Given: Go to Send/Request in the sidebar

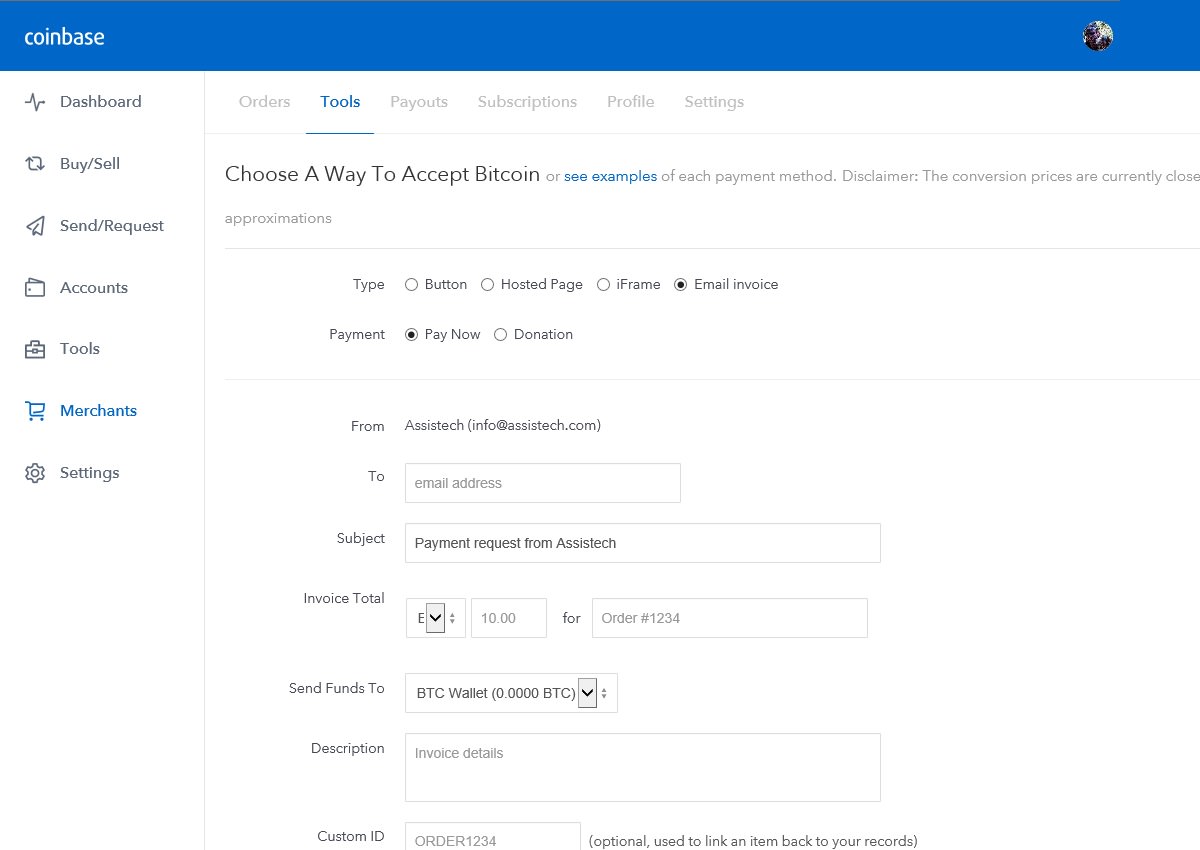Looking at the screenshot, I should point(112,226).
